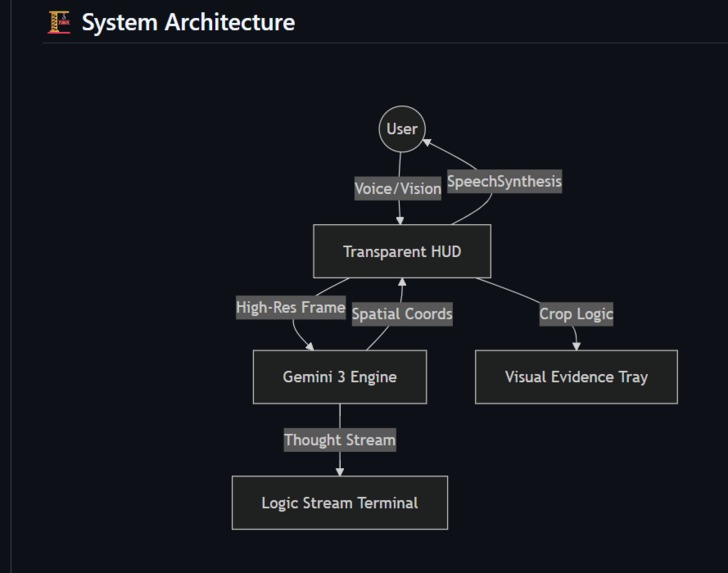Select the Logic Stream Terminal node
This screenshot has width=728, height=573.
coord(340,502)
